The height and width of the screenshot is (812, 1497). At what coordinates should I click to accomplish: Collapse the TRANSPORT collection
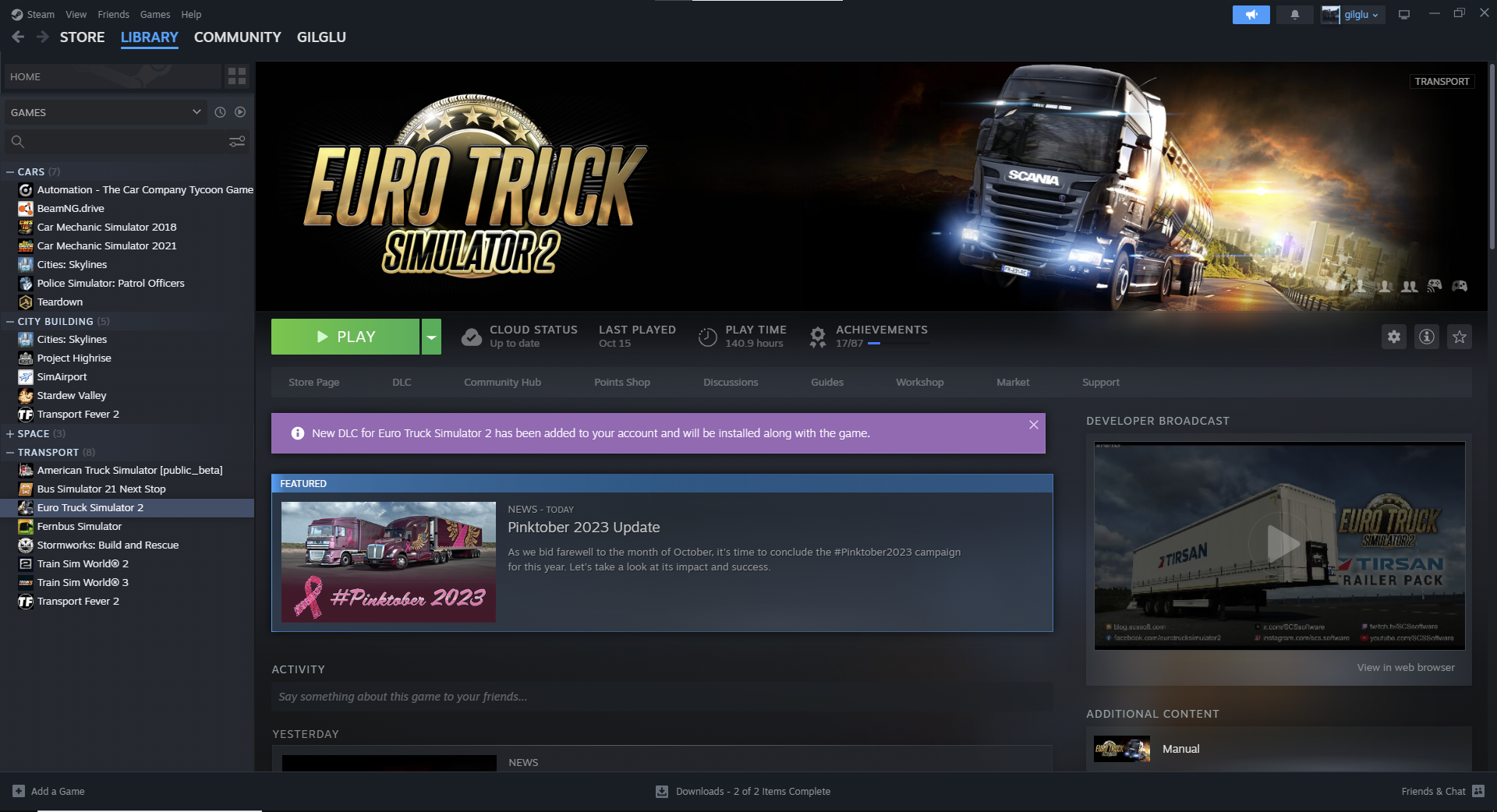(10, 452)
